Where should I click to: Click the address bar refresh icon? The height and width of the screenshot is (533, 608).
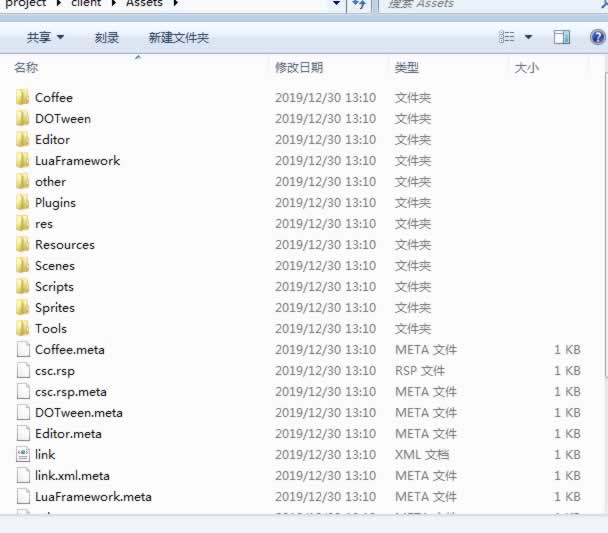point(360,5)
